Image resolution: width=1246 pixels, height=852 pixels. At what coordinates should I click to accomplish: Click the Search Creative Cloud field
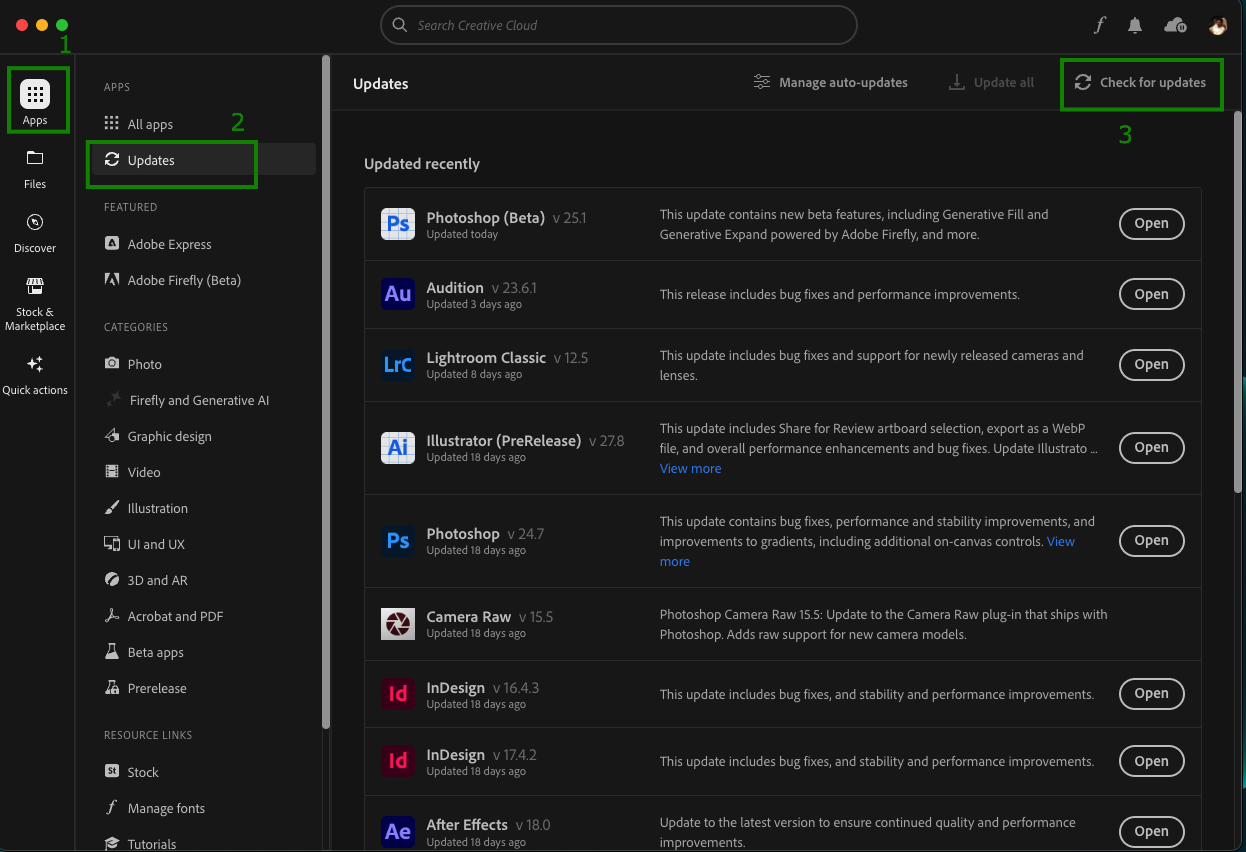[618, 25]
